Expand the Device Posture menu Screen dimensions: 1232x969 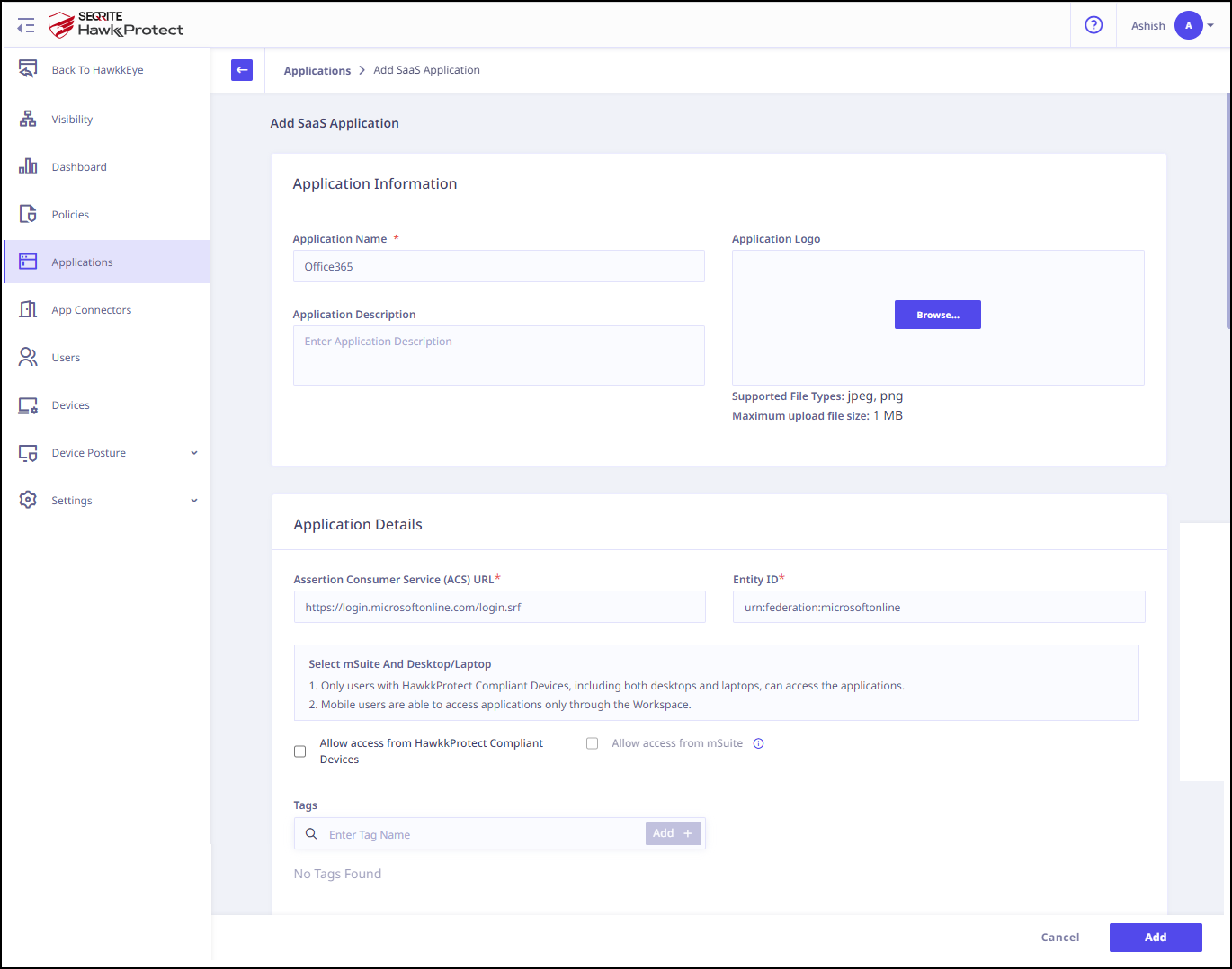[193, 453]
